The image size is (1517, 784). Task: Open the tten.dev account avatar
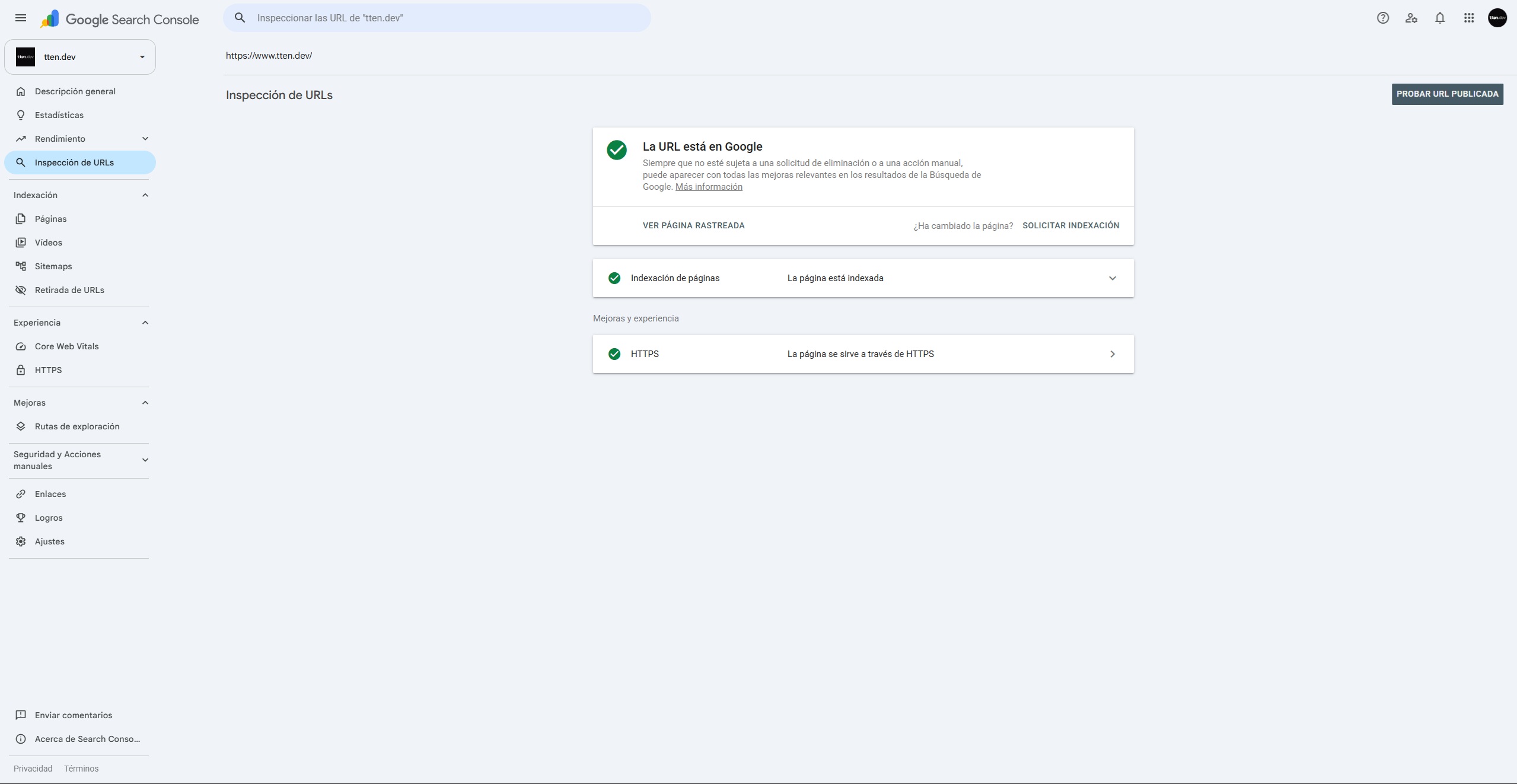click(1497, 18)
